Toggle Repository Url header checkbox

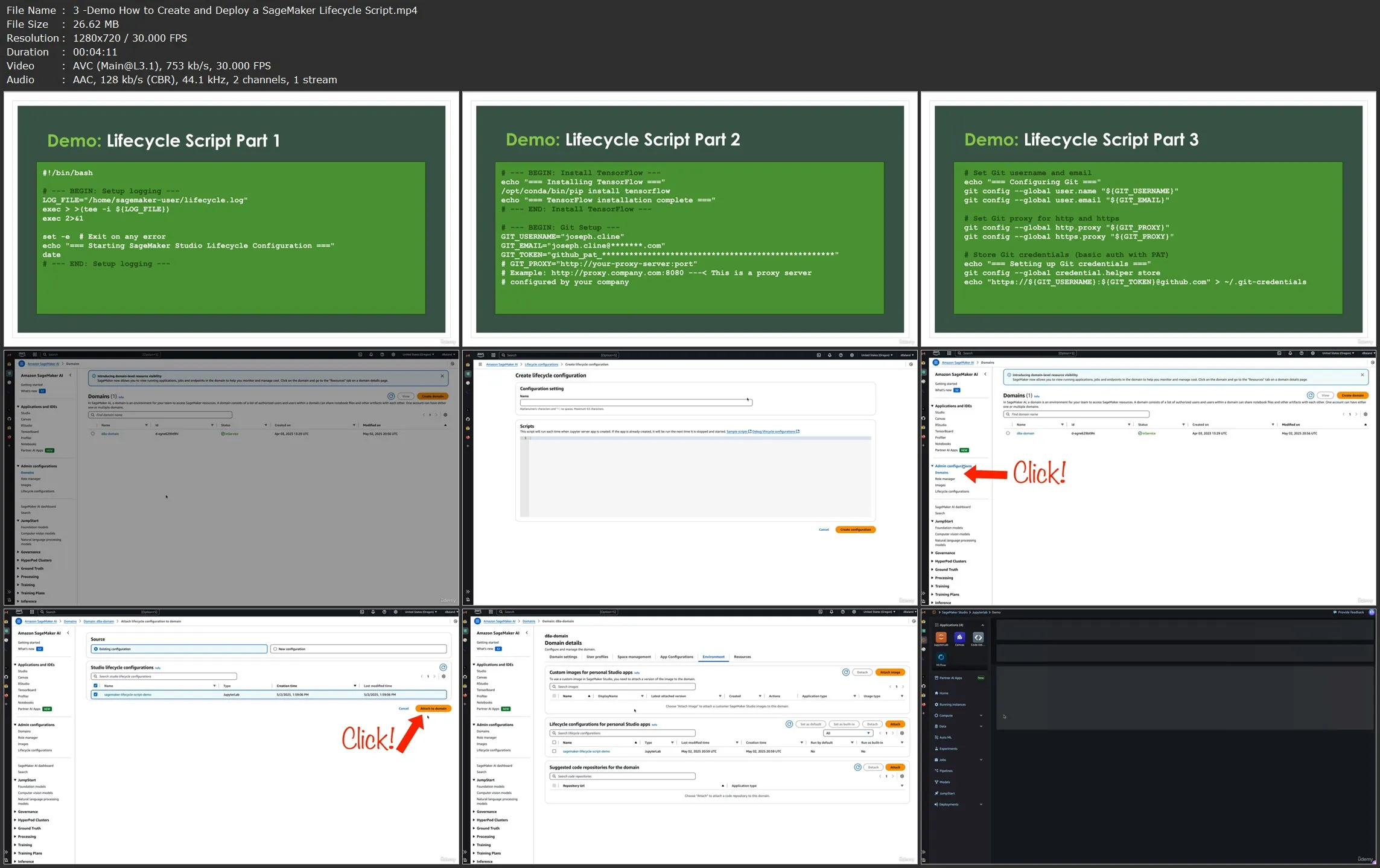coord(554,786)
